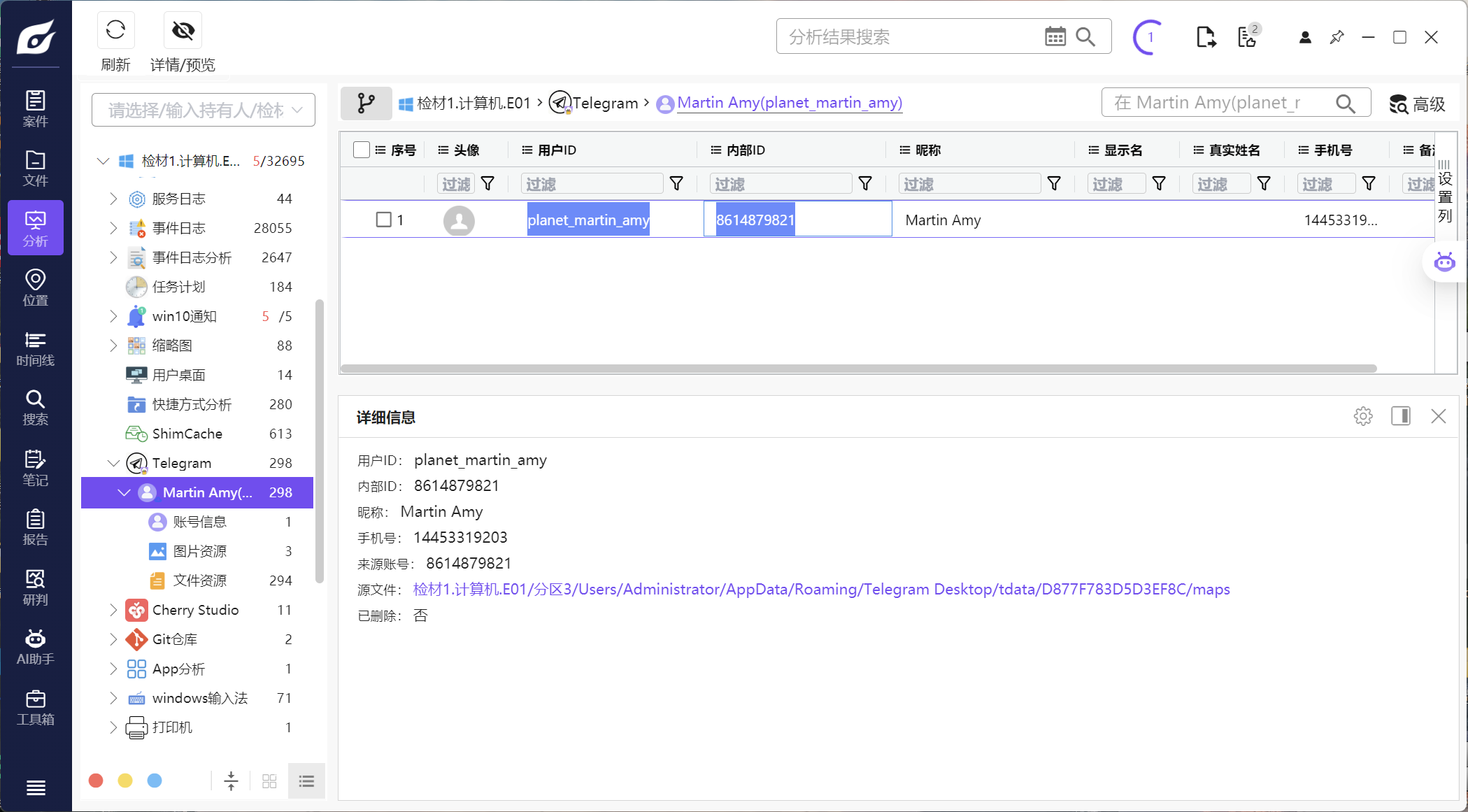Open the export file icon in top bar
Image resolution: width=1468 pixels, height=812 pixels.
point(1206,37)
